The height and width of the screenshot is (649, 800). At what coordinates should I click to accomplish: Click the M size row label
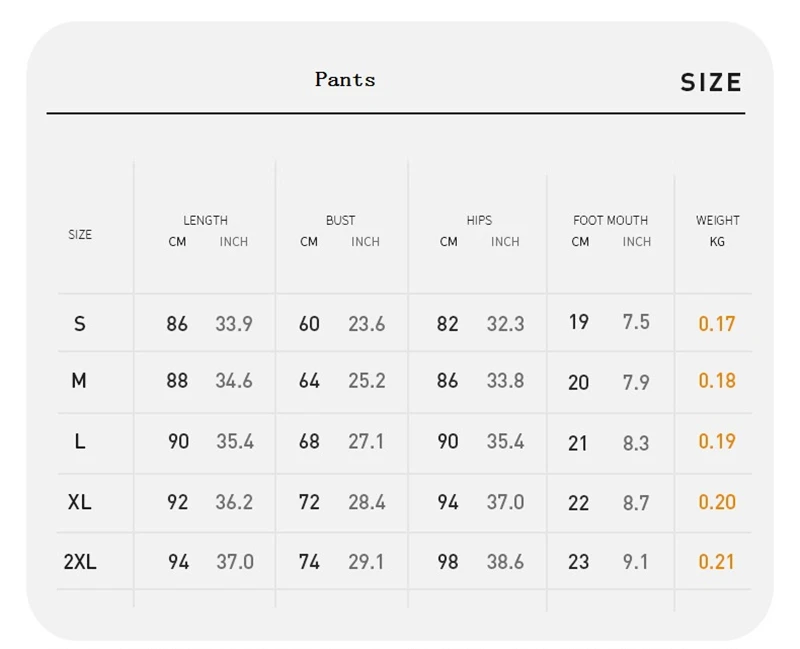coord(79,381)
